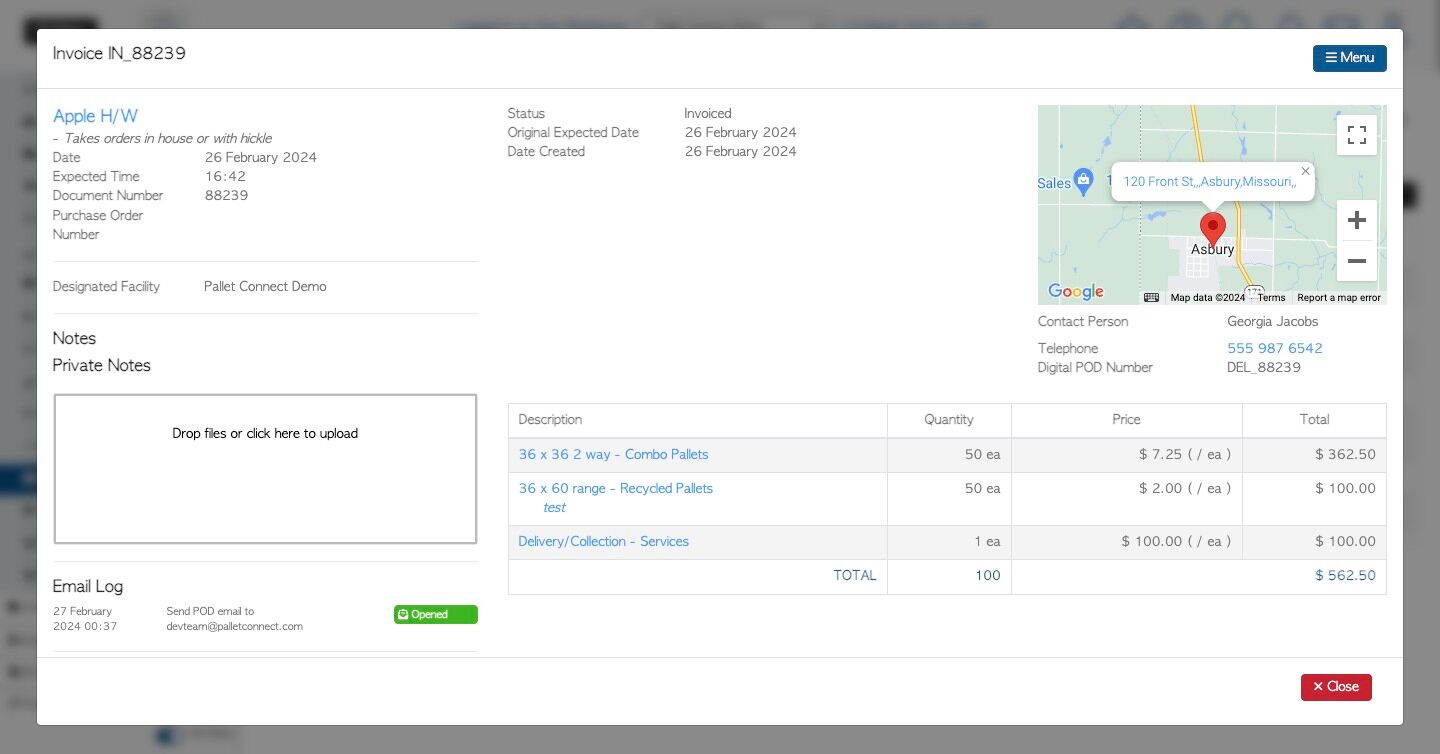Click the 'Quantity' column header
The image size is (1440, 754).
click(x=949, y=420)
